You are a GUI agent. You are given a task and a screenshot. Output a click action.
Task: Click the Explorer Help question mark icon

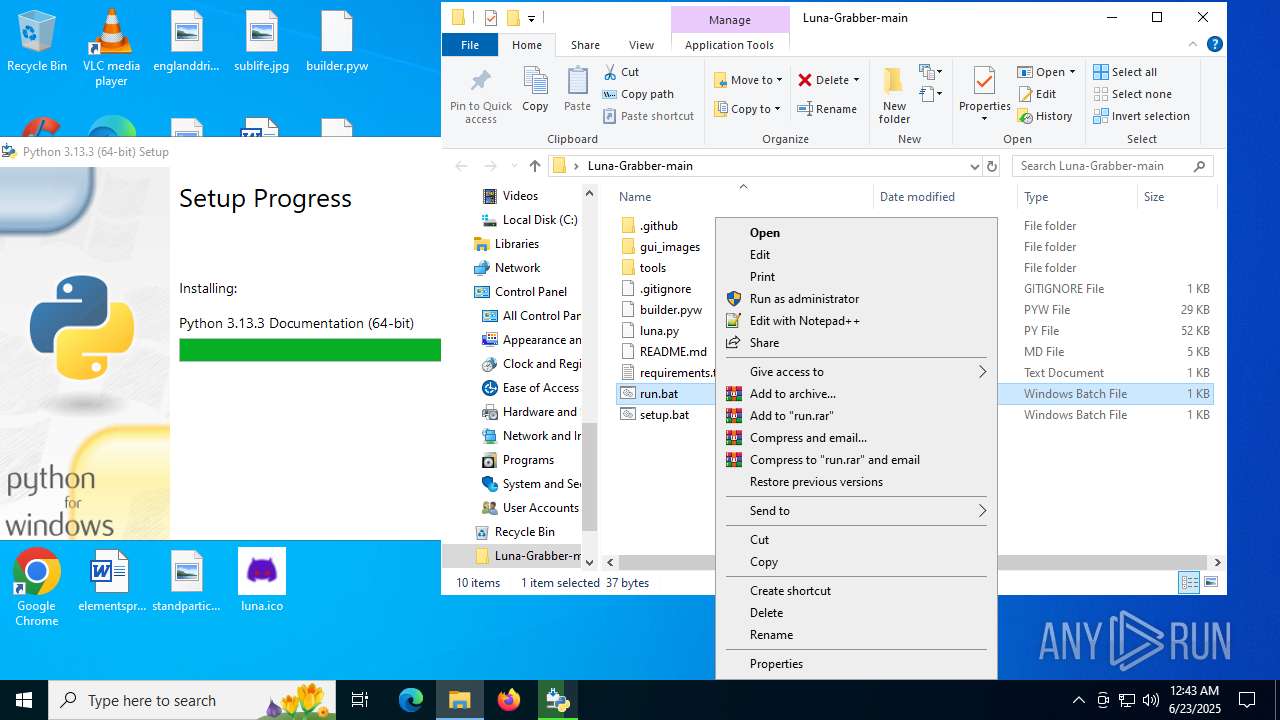pyautogui.click(x=1215, y=44)
